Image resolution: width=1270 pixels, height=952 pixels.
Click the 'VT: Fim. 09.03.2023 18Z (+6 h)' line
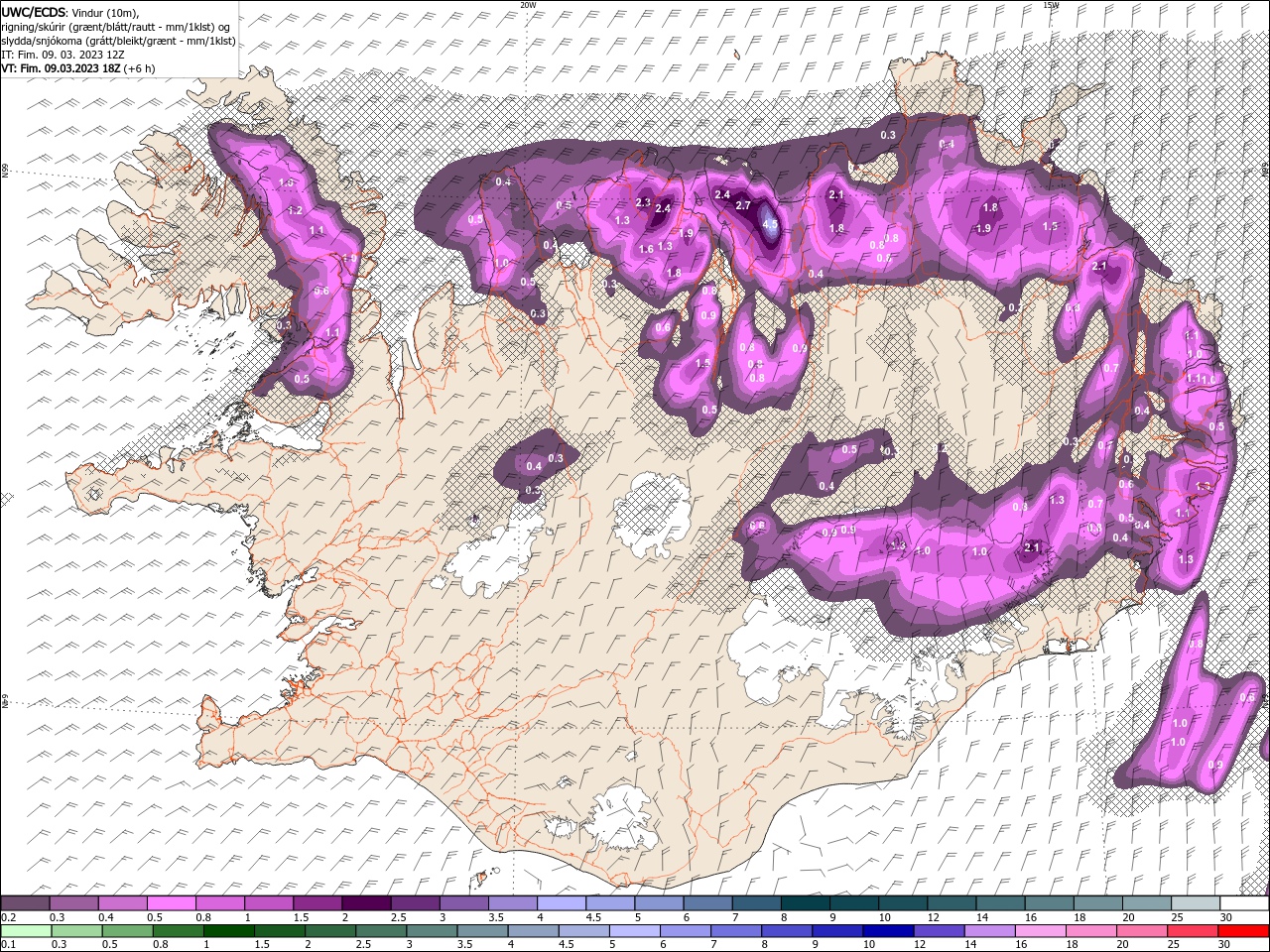point(78,68)
